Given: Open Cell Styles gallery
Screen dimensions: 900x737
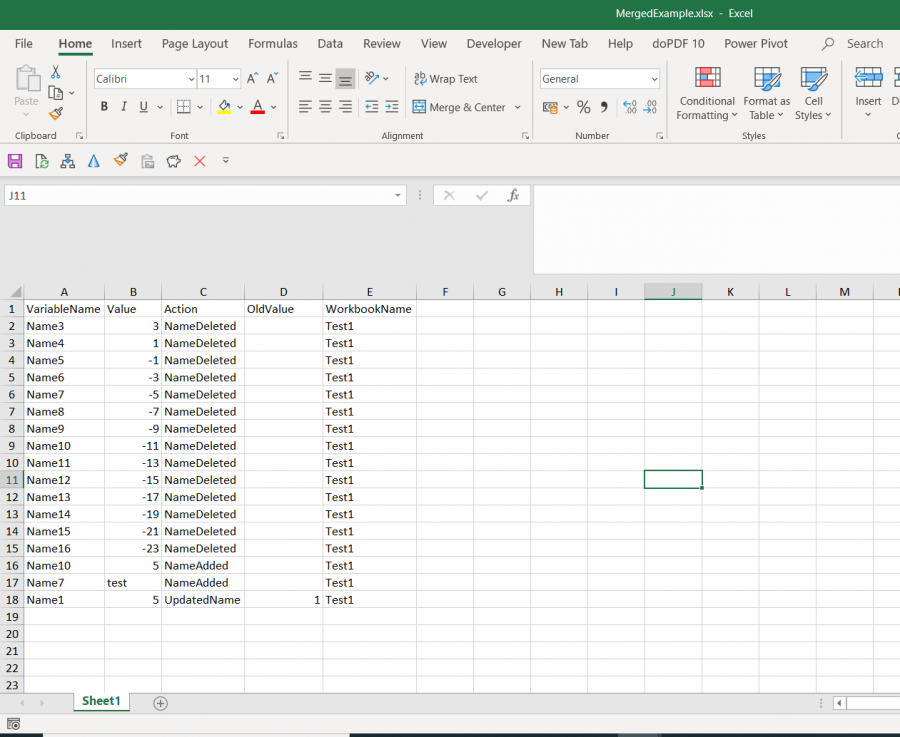Looking at the screenshot, I should [813, 93].
